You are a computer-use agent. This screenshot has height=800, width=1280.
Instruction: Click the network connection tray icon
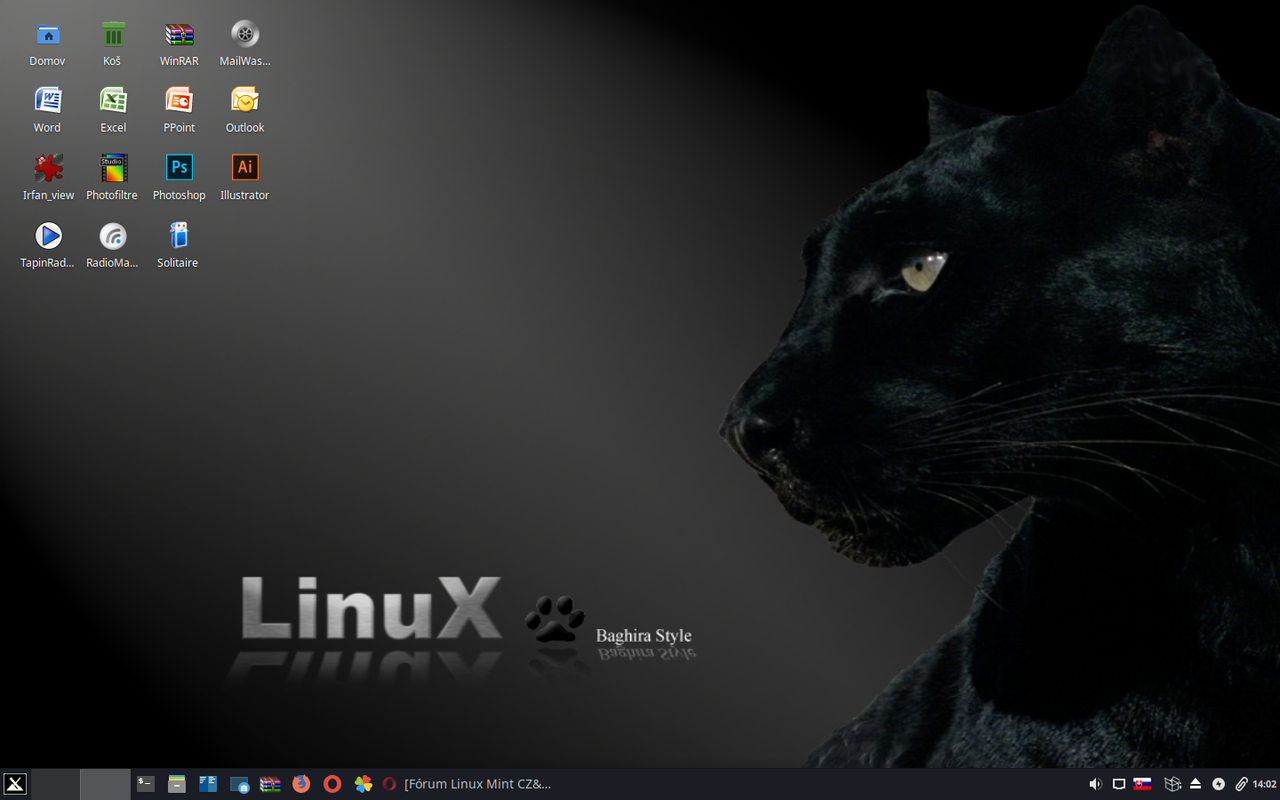(1119, 784)
